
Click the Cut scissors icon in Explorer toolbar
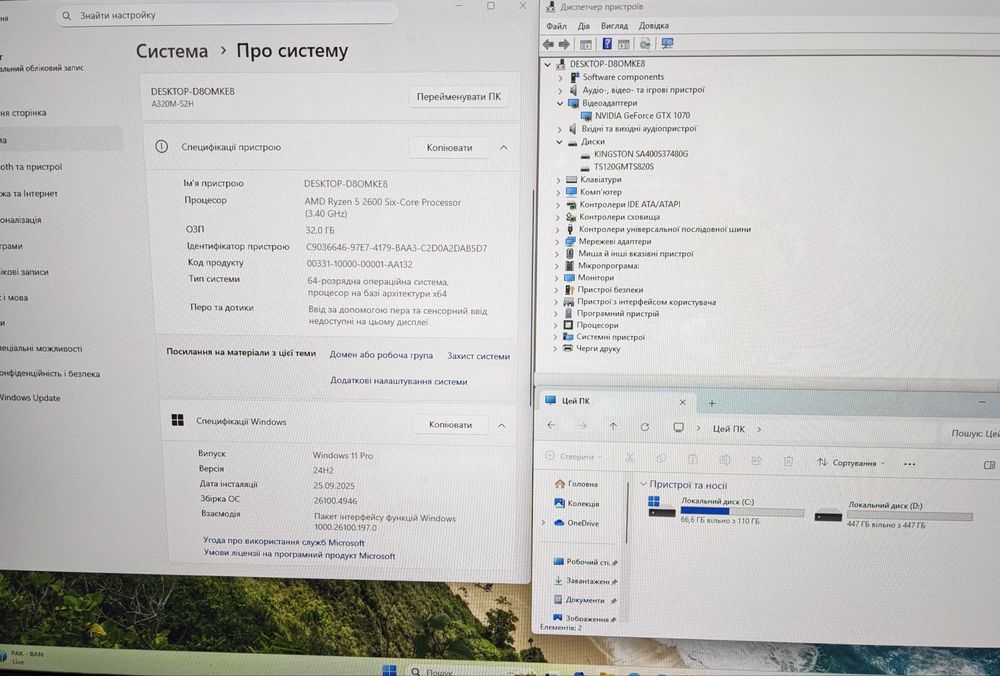(629, 458)
